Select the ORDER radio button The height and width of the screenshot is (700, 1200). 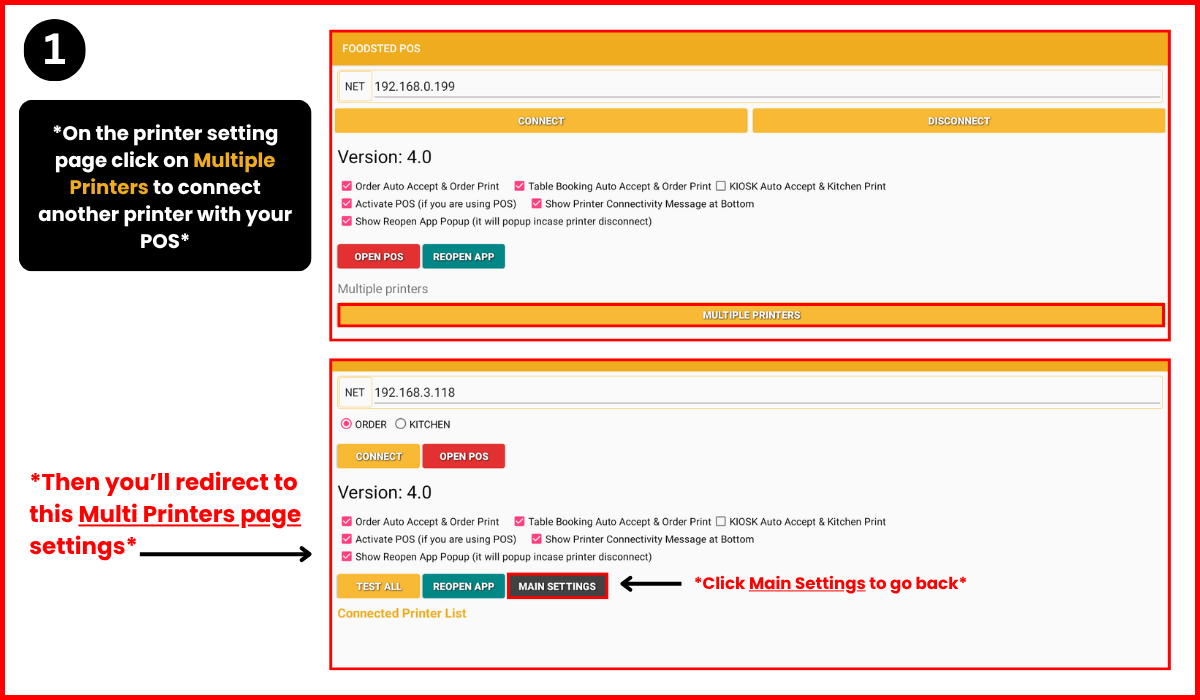(x=347, y=424)
